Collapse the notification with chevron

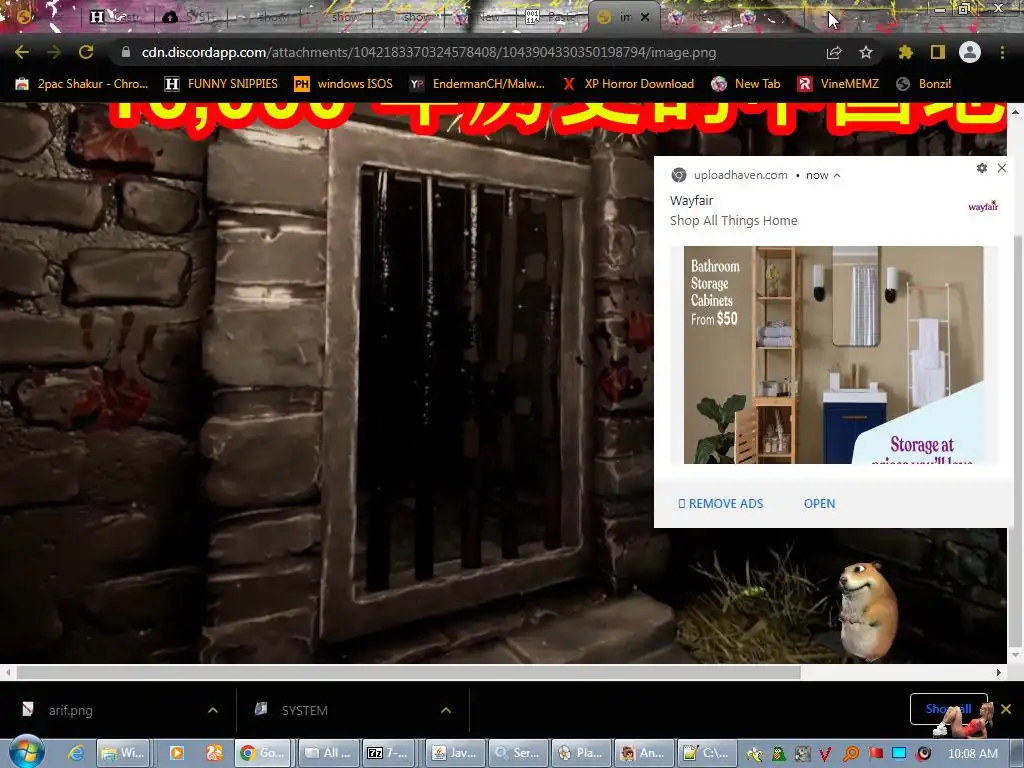pos(837,175)
